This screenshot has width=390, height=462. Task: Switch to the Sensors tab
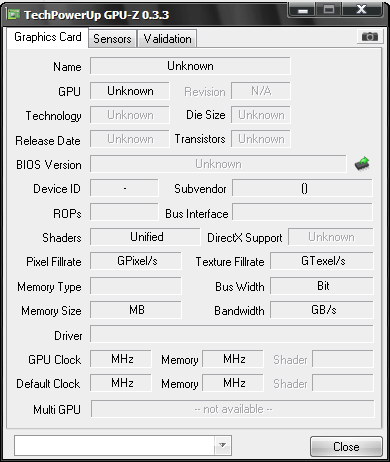pos(112,39)
